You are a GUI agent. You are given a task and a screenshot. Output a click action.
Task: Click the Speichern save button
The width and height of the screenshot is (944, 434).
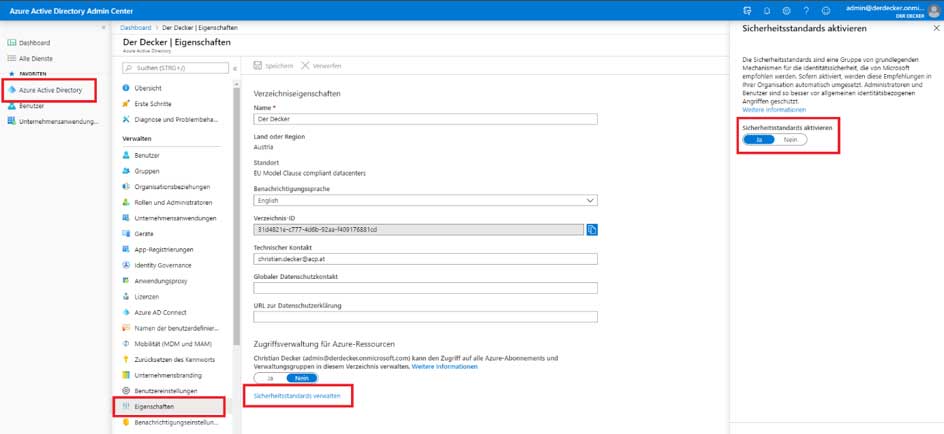273,66
